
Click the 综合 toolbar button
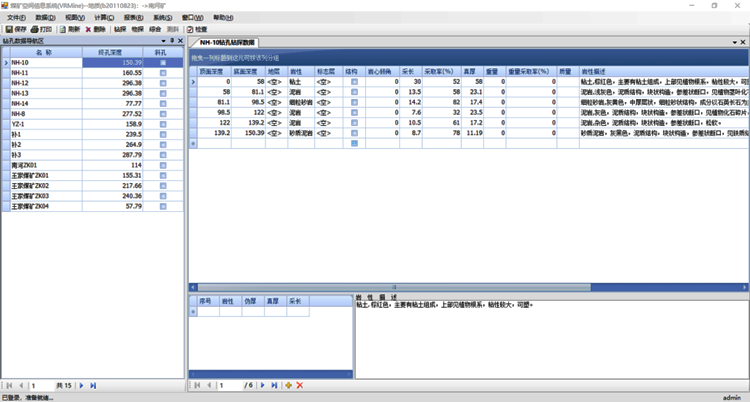(x=155, y=30)
